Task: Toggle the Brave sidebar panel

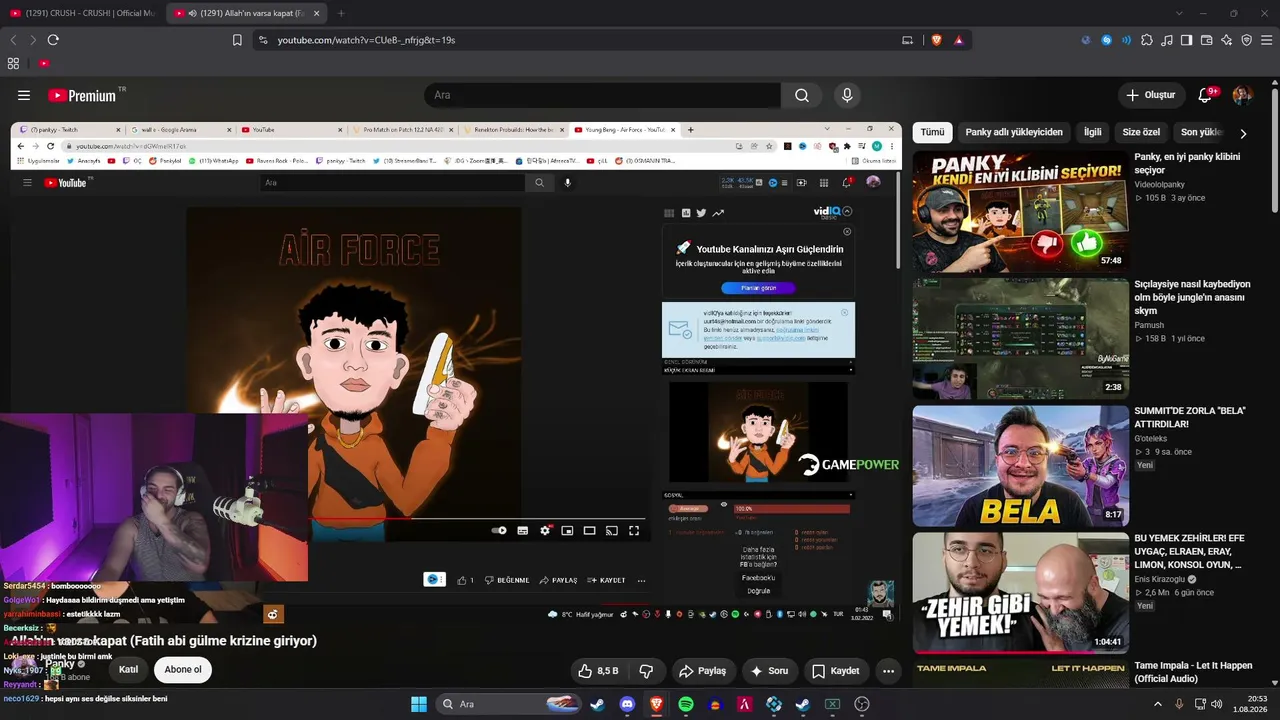Action: 1186,40
